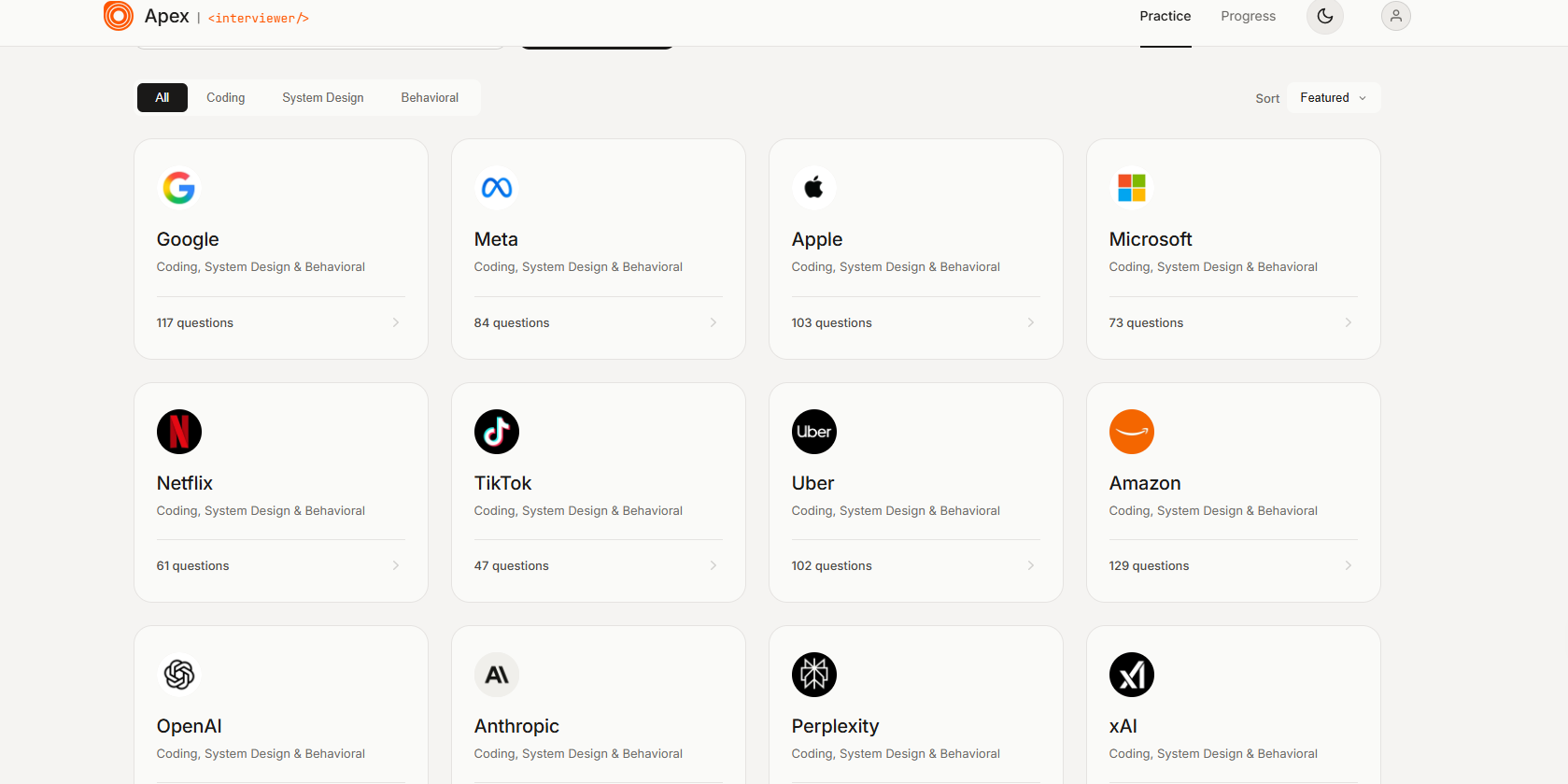
Task: Go to the Practice nav tab
Action: click(x=1165, y=16)
